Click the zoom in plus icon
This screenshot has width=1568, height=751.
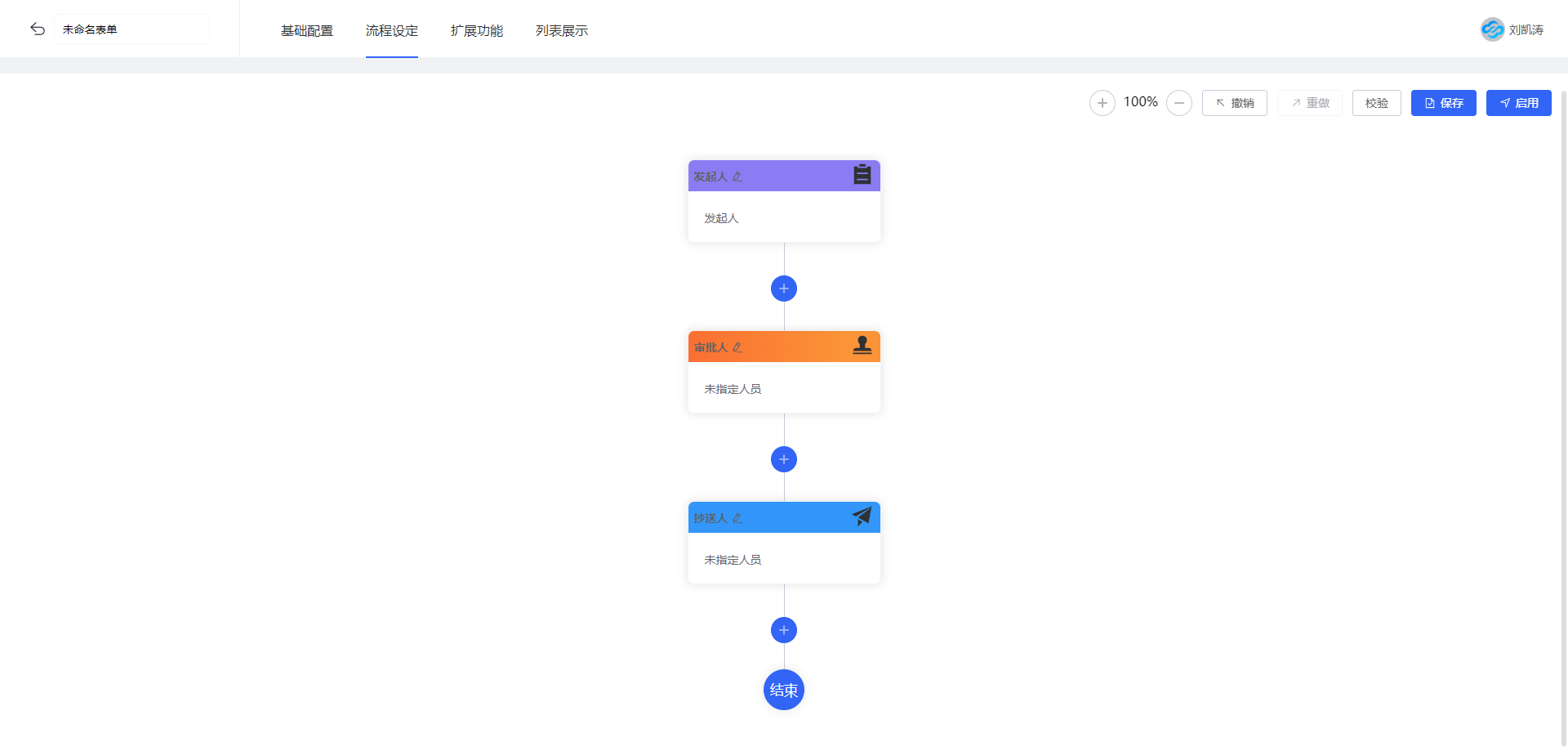1102,103
